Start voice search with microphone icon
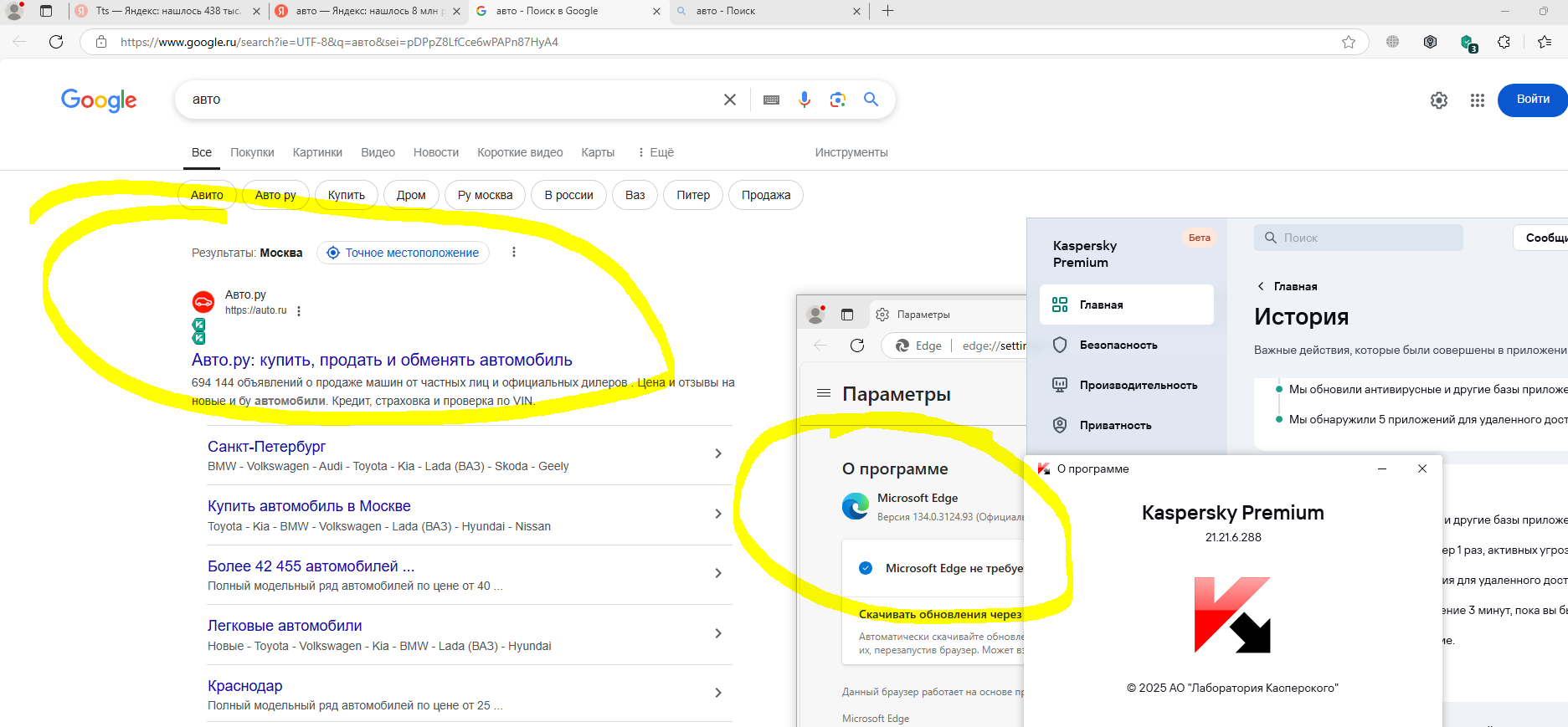 click(x=805, y=100)
